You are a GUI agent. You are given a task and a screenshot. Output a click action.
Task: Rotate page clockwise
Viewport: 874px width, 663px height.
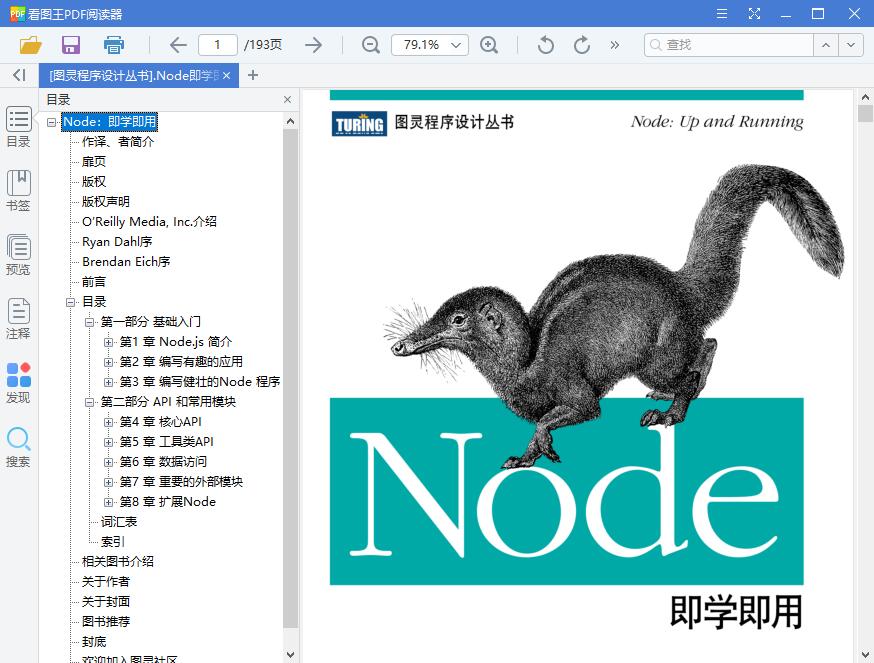click(582, 45)
